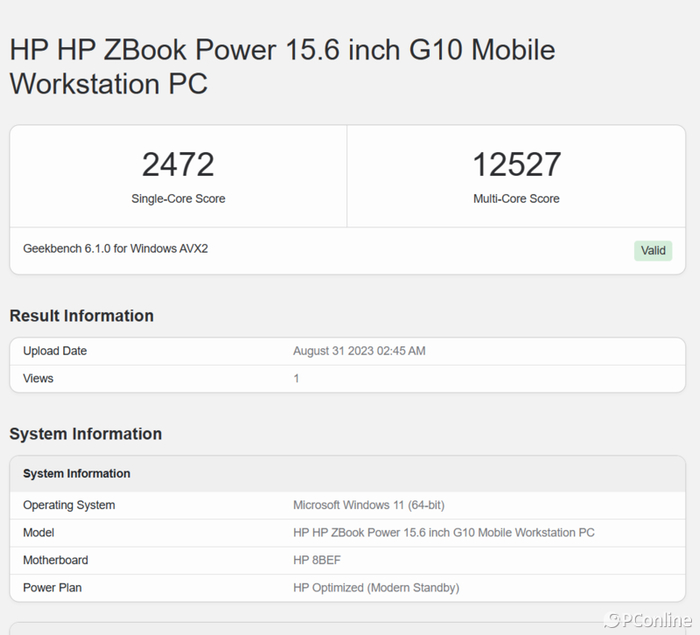The image size is (700, 635).
Task: Click the Result Information heading
Action: click(82, 316)
